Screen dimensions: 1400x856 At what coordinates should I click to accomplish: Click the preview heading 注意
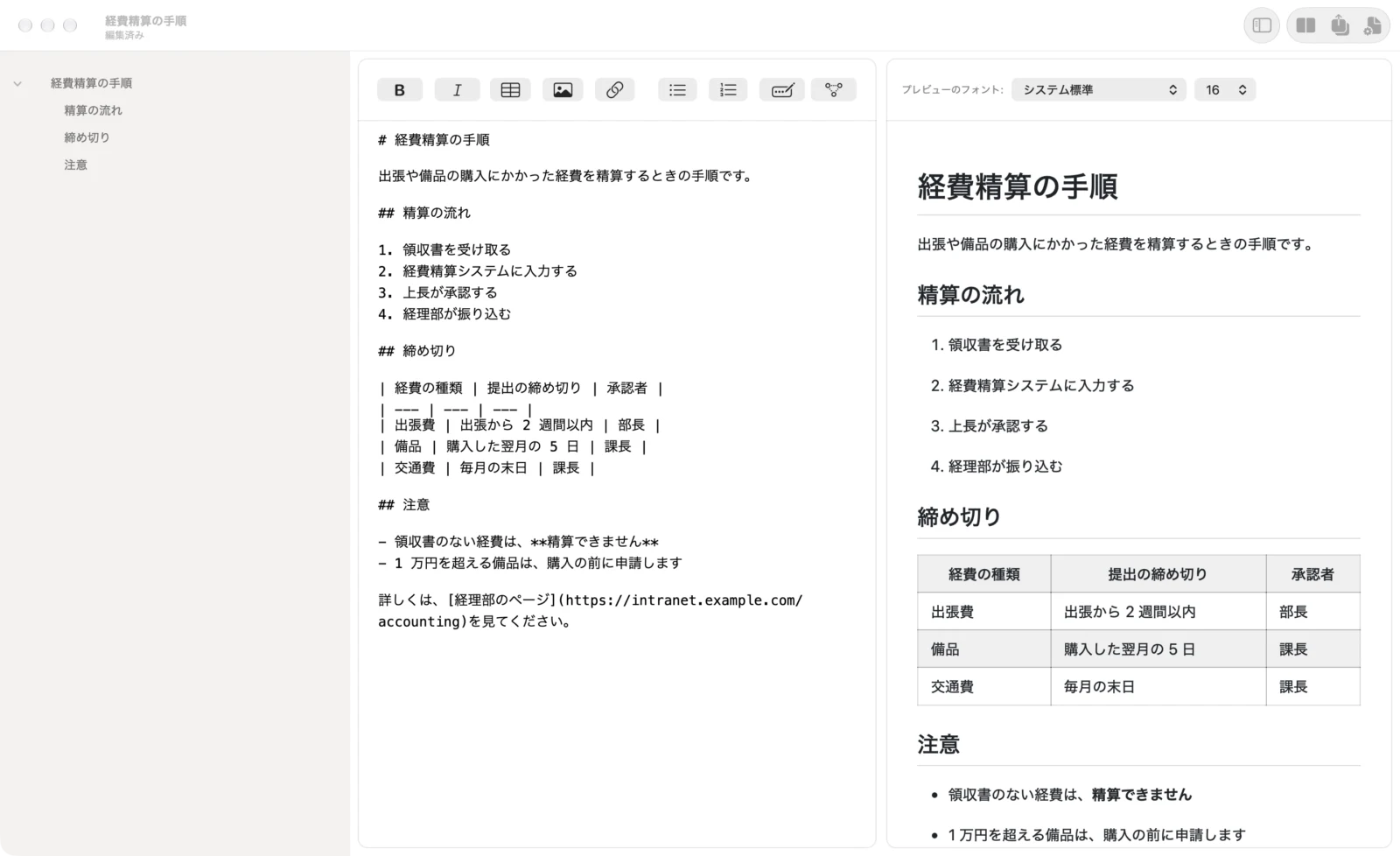click(939, 745)
